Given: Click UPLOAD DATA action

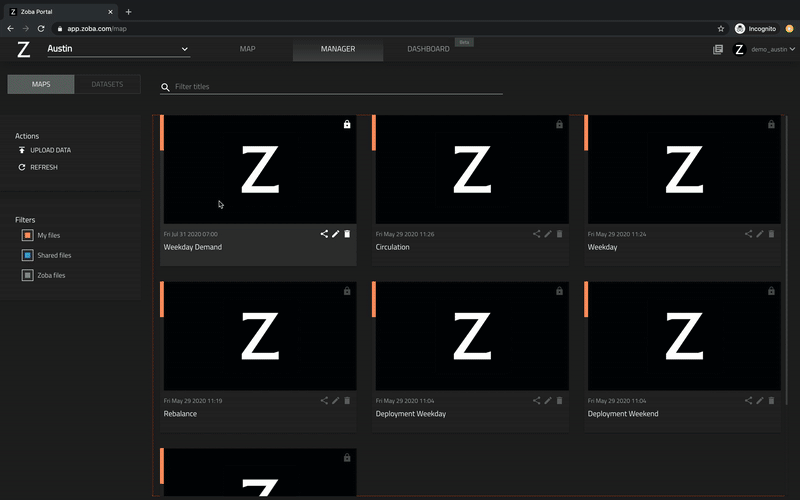Looking at the screenshot, I should point(44,150).
